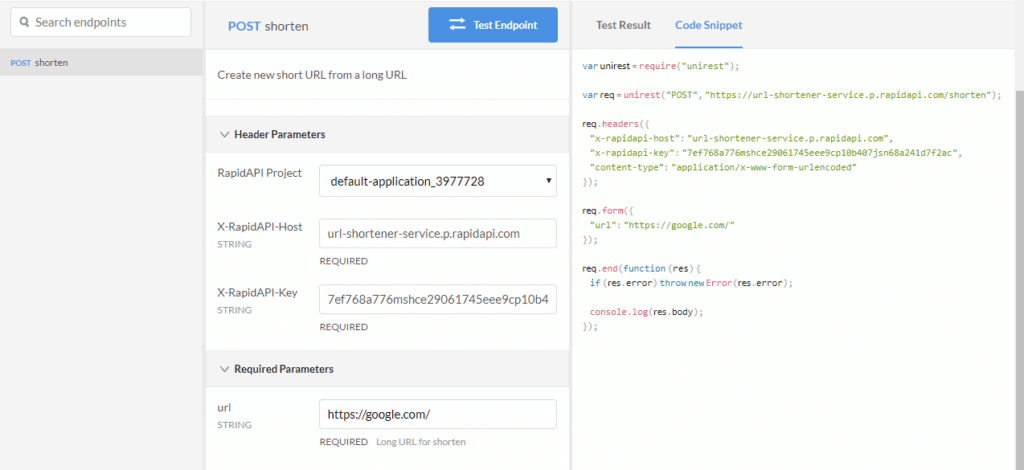Open the Code Snippet tab
The image size is (1024, 470).
coord(708,25)
